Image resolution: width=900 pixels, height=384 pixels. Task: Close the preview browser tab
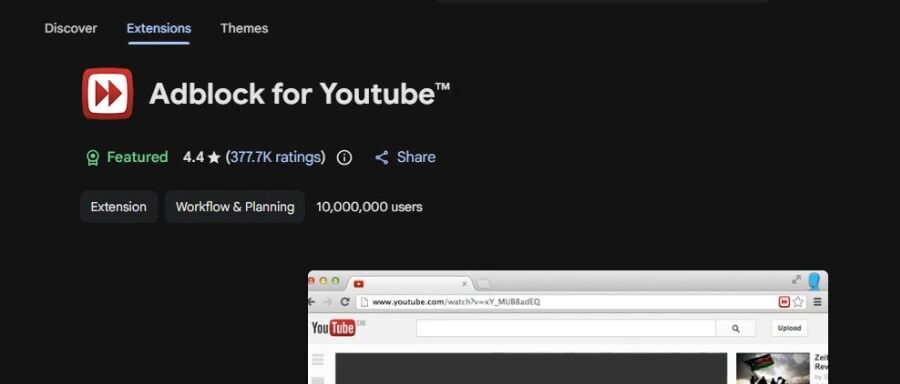tap(465, 284)
